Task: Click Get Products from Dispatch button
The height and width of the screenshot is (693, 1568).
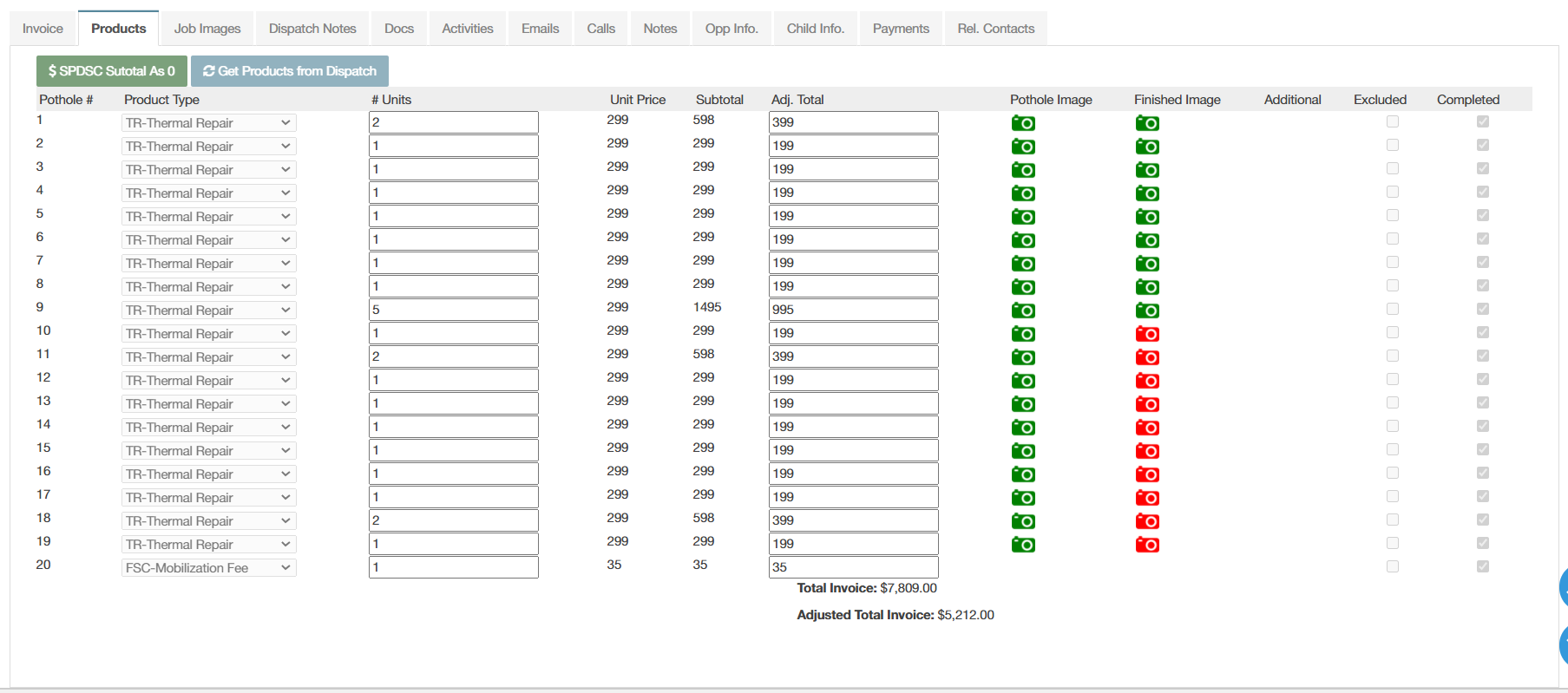Action: [290, 71]
